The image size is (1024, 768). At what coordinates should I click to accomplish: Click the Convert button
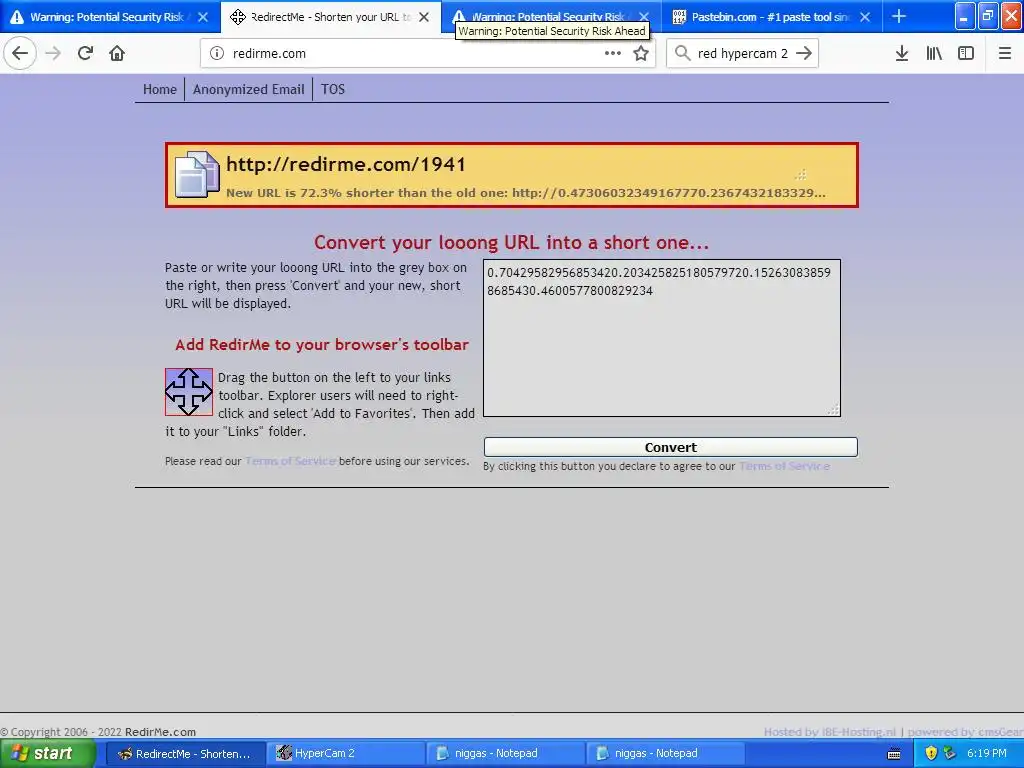pyautogui.click(x=671, y=447)
